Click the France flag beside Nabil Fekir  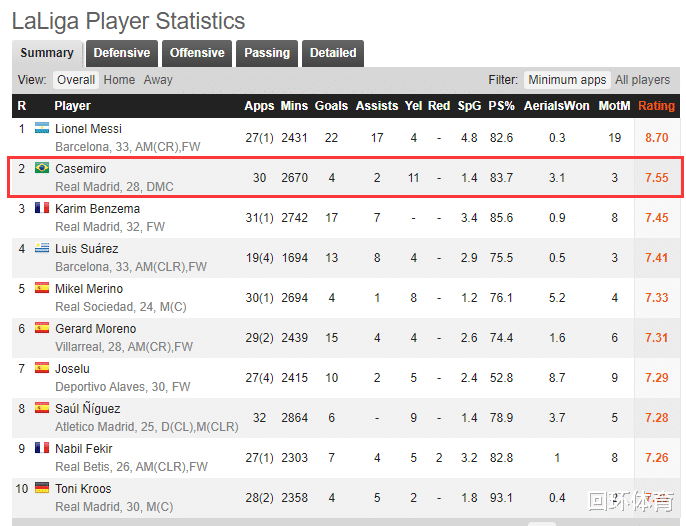[42, 448]
